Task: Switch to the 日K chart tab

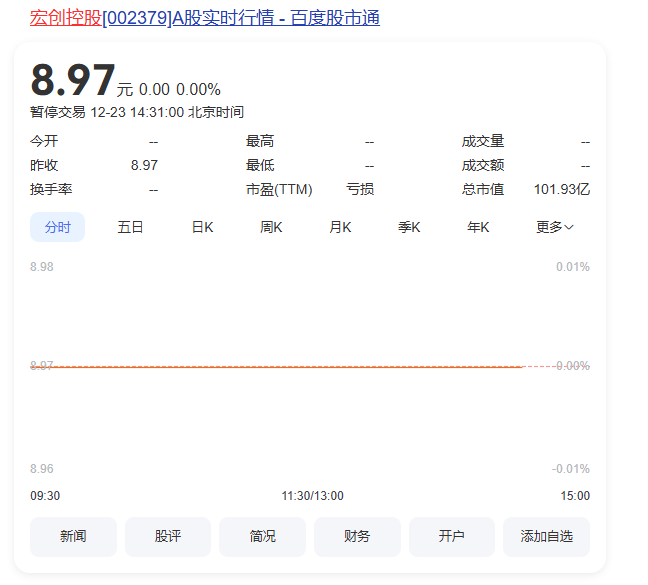Action: [202, 227]
